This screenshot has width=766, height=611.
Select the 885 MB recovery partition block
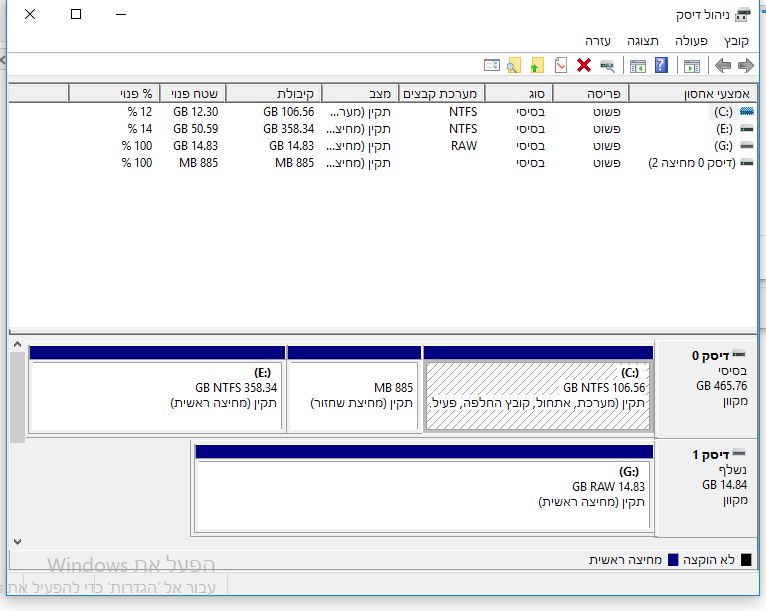354,389
